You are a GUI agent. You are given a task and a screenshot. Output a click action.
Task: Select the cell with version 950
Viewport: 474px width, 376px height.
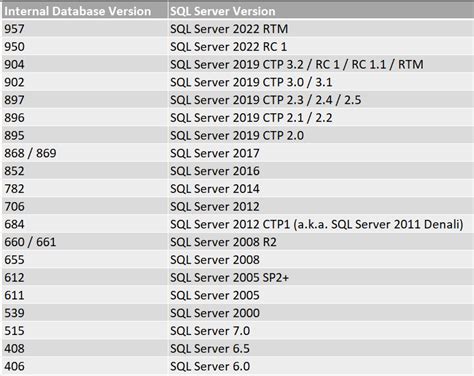click(x=85, y=46)
